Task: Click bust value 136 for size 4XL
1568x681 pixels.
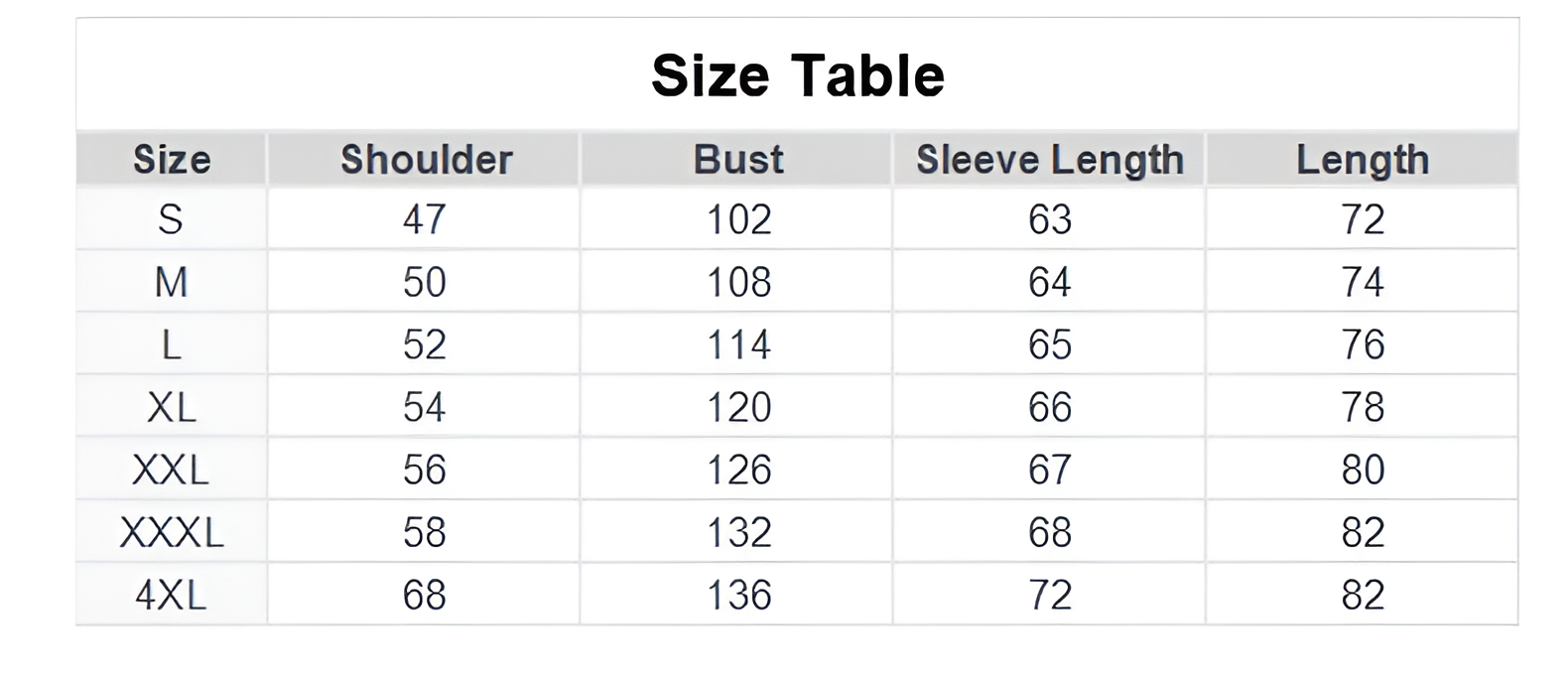Action: point(738,596)
